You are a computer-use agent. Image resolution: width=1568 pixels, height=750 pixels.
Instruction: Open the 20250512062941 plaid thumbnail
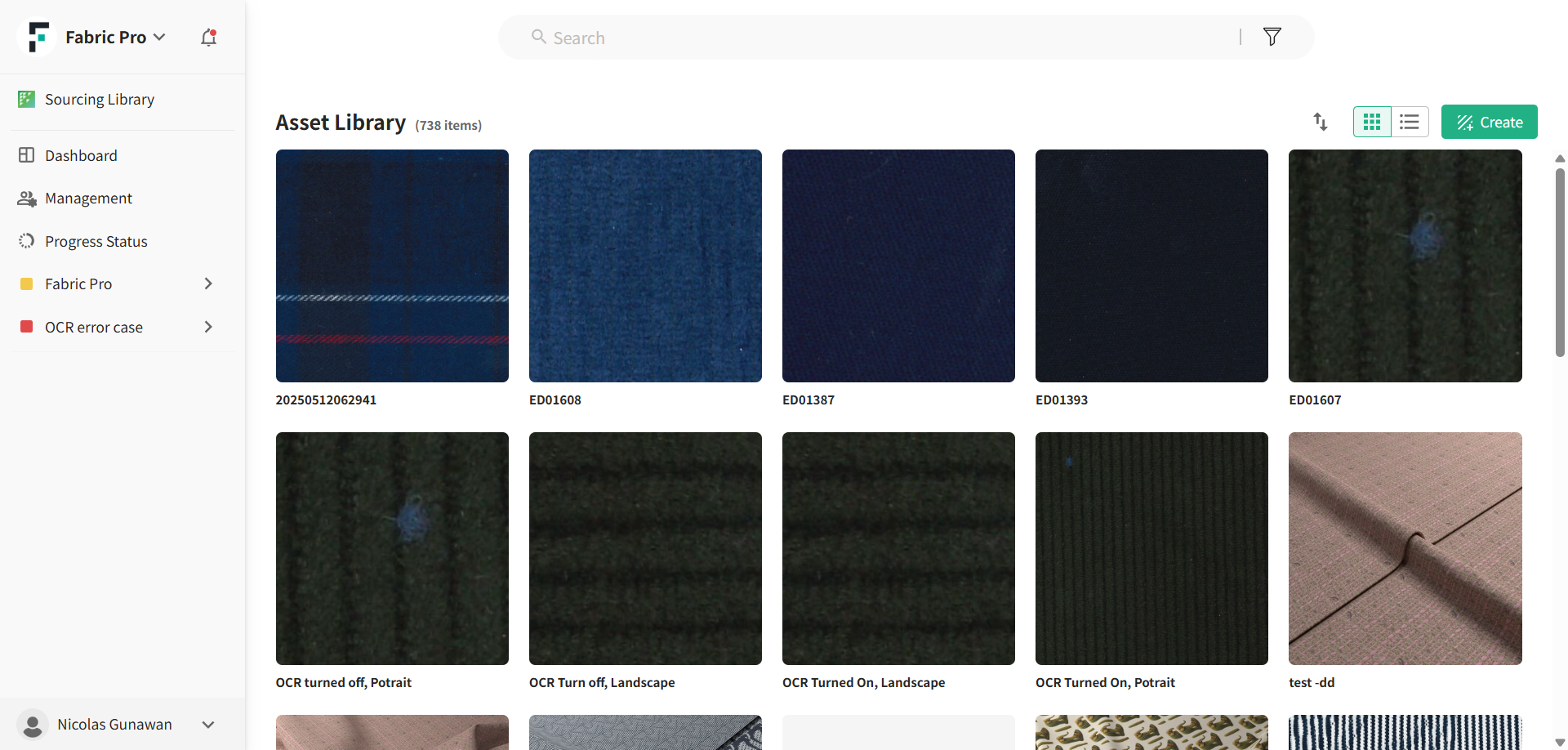(x=392, y=266)
